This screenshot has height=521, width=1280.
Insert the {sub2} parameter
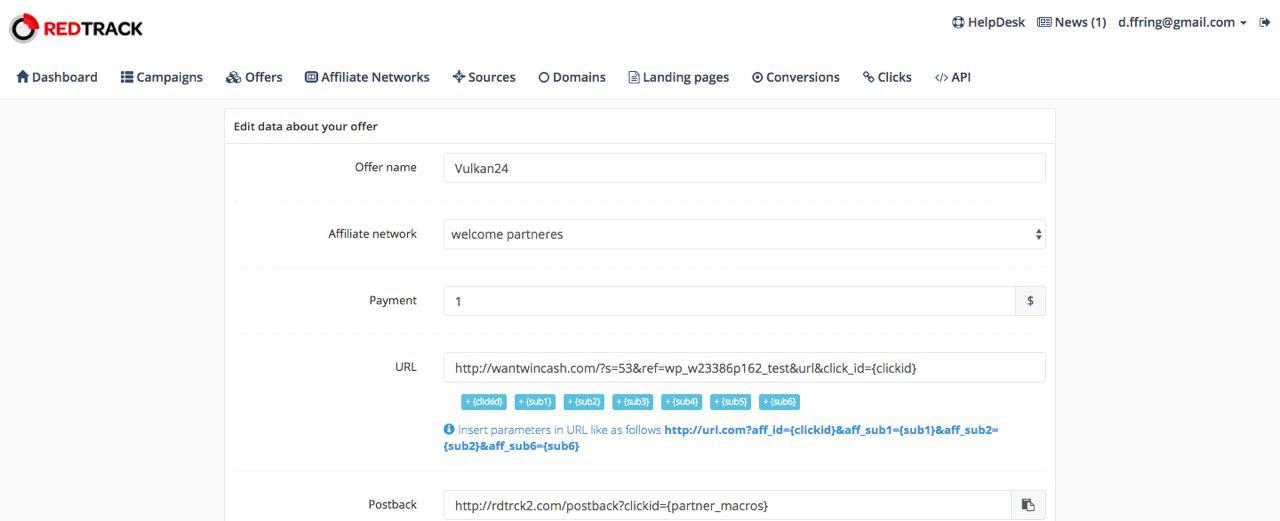click(x=584, y=402)
